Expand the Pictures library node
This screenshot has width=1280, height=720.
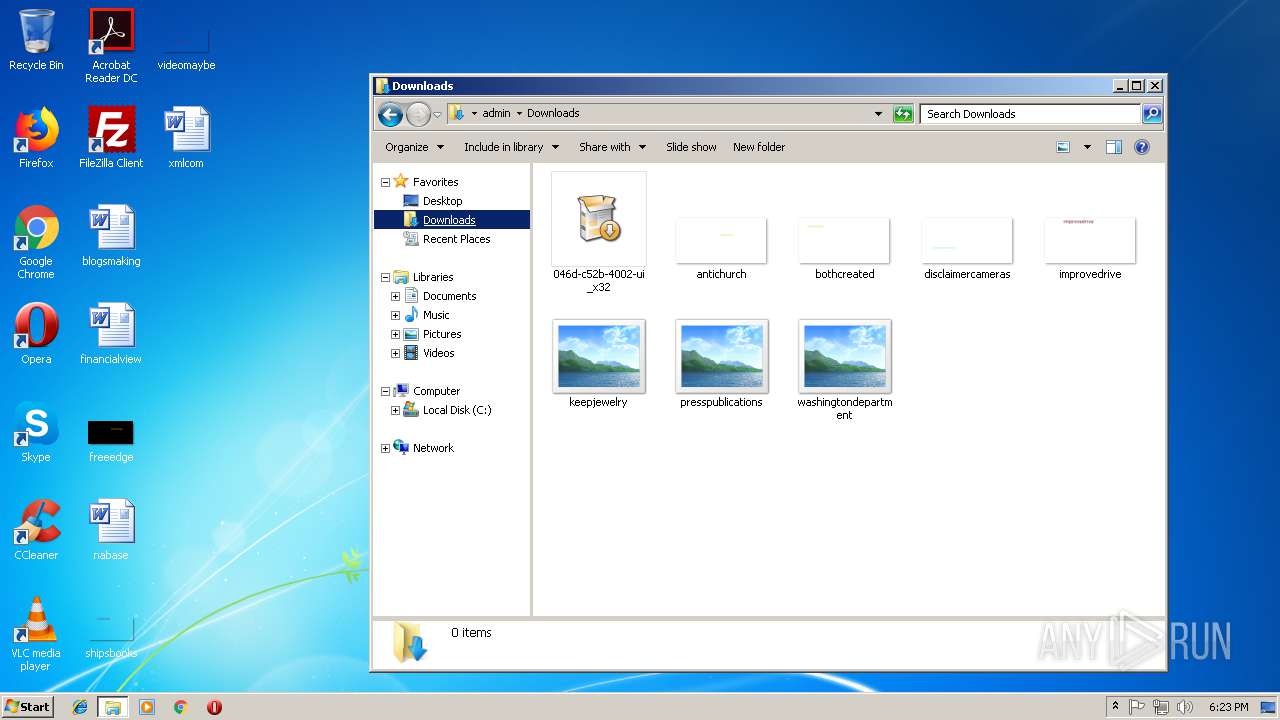pos(395,335)
